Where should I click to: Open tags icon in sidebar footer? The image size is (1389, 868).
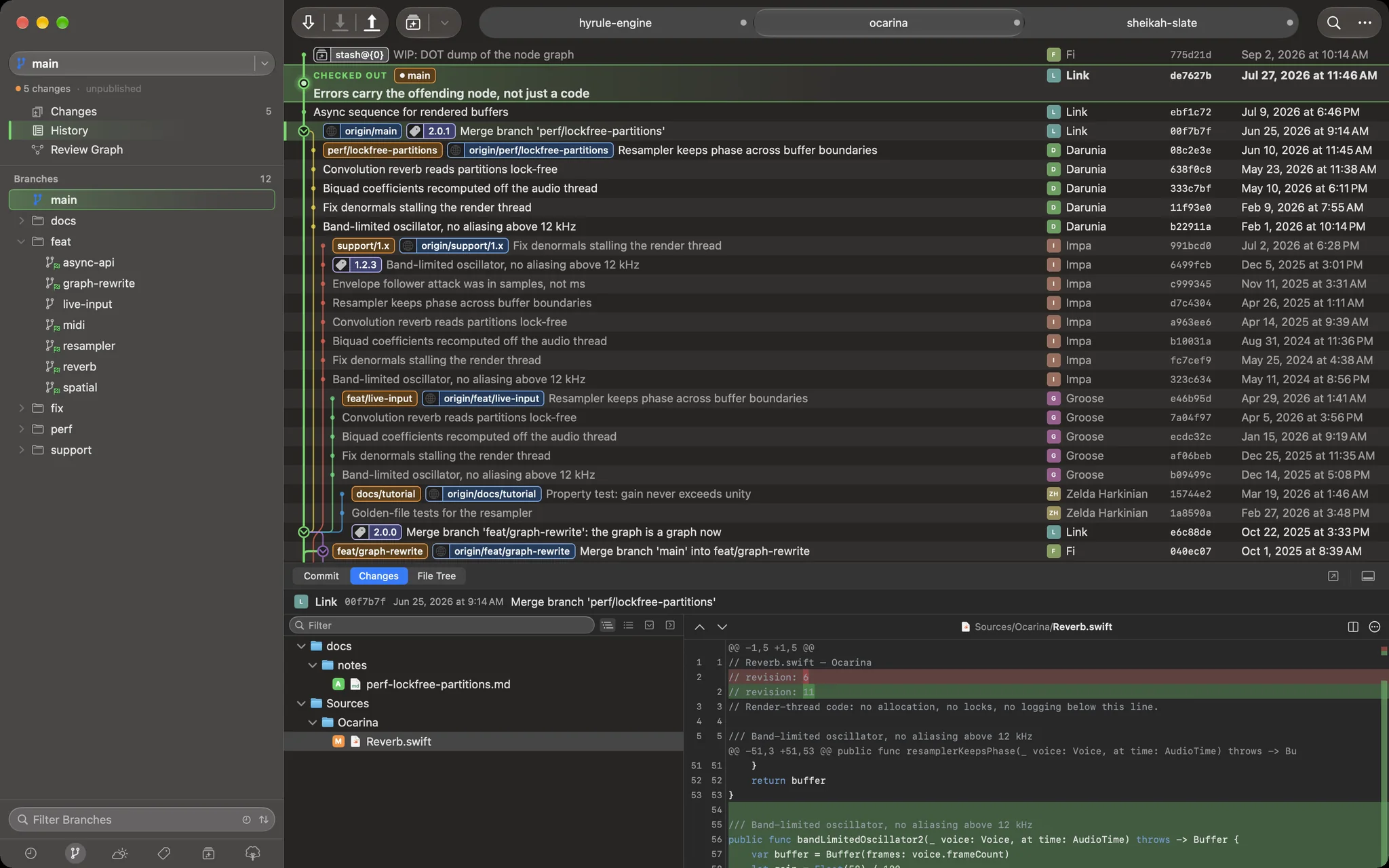click(164, 853)
